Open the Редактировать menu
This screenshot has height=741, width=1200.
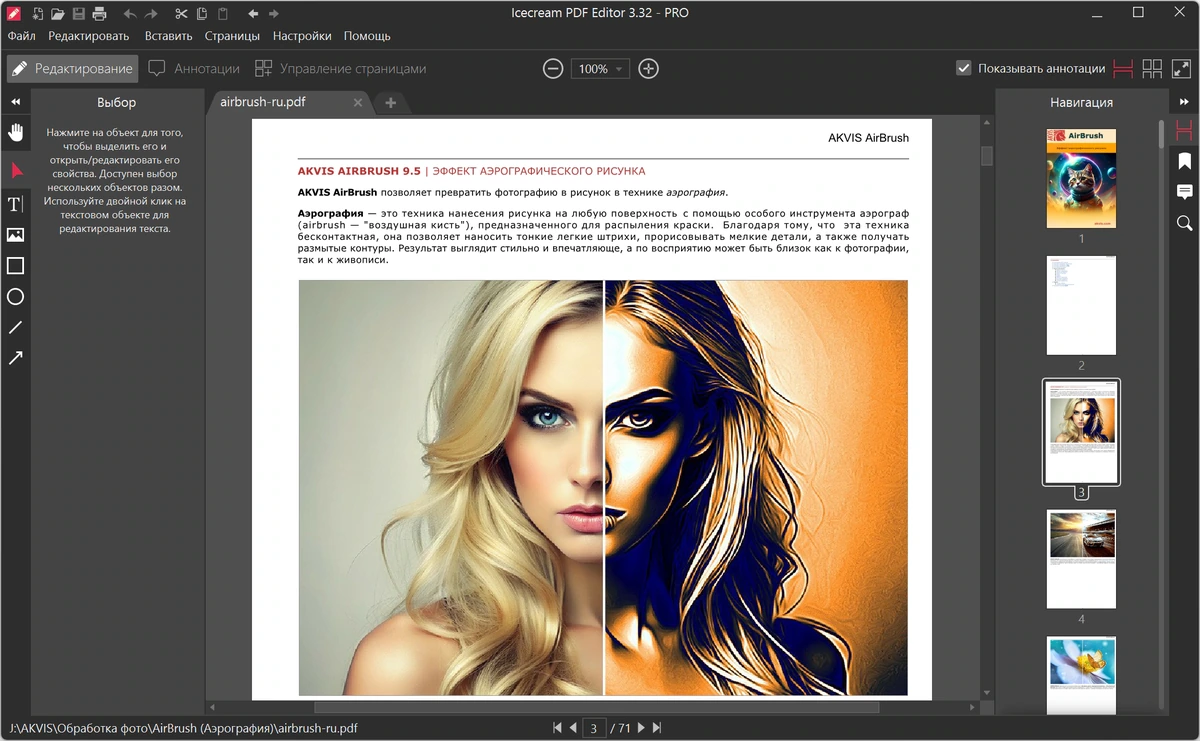pos(89,36)
